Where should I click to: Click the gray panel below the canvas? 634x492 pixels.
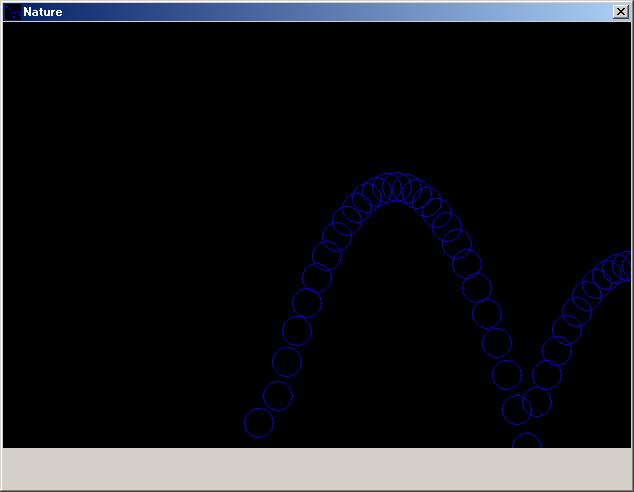tap(317, 469)
